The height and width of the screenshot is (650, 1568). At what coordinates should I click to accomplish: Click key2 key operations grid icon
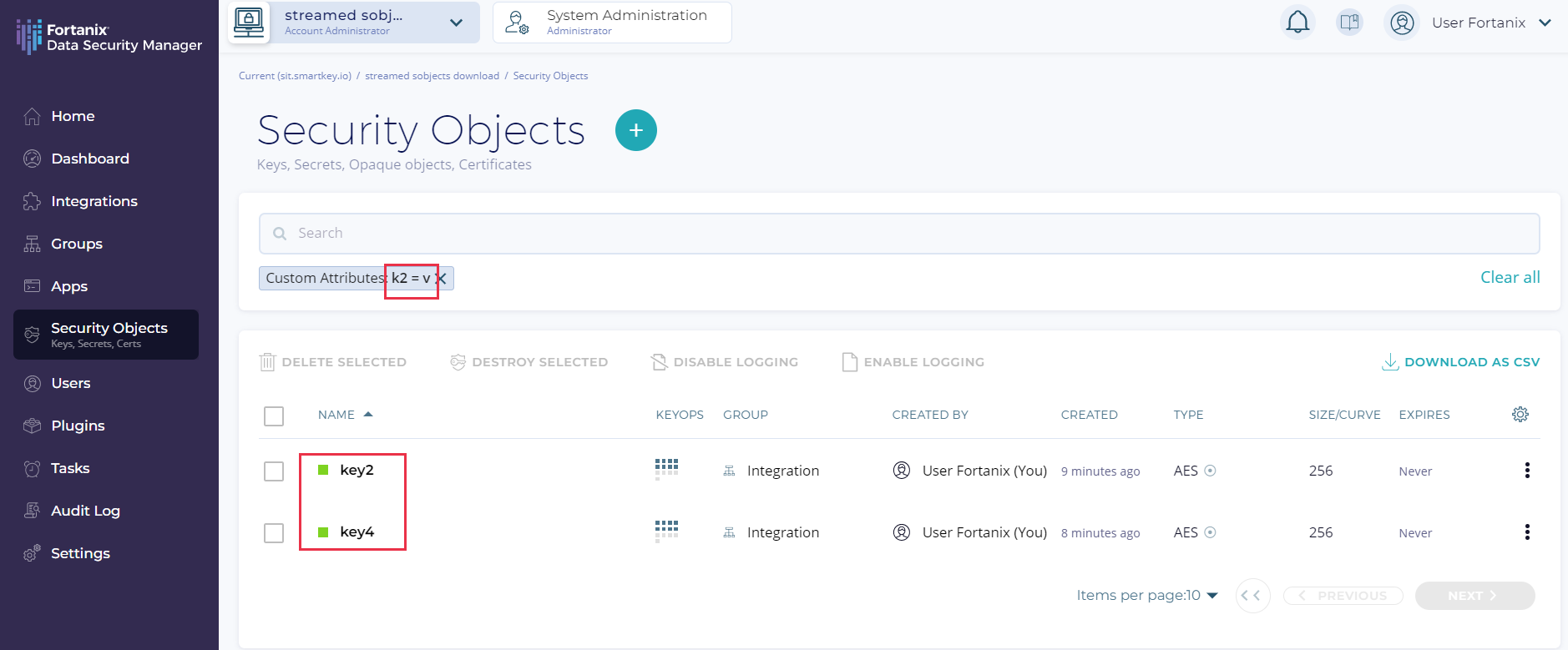666,469
